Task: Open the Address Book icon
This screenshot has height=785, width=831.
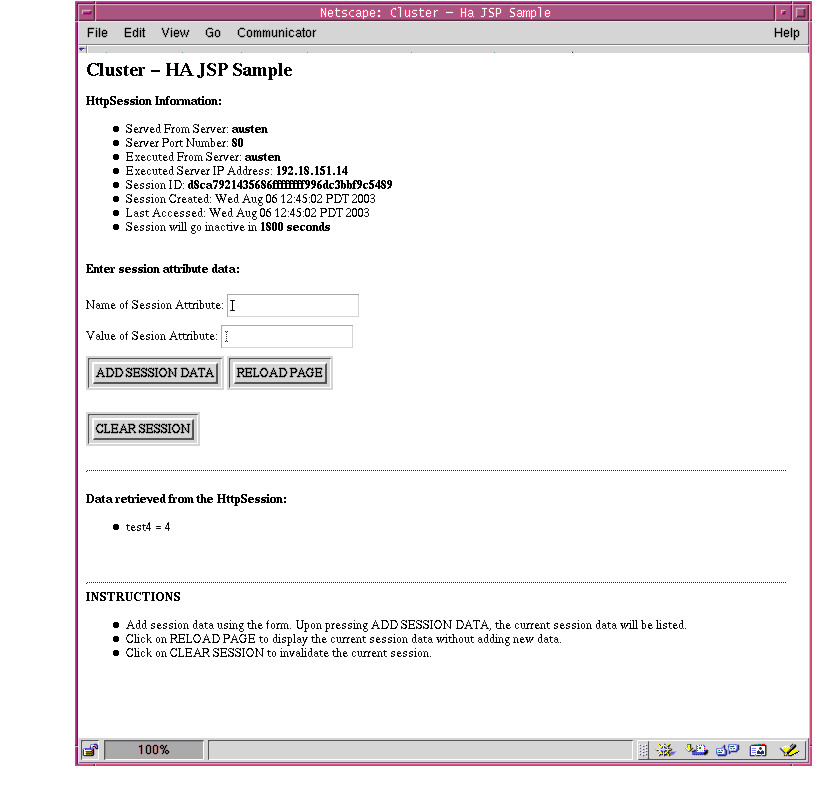Action: point(757,750)
